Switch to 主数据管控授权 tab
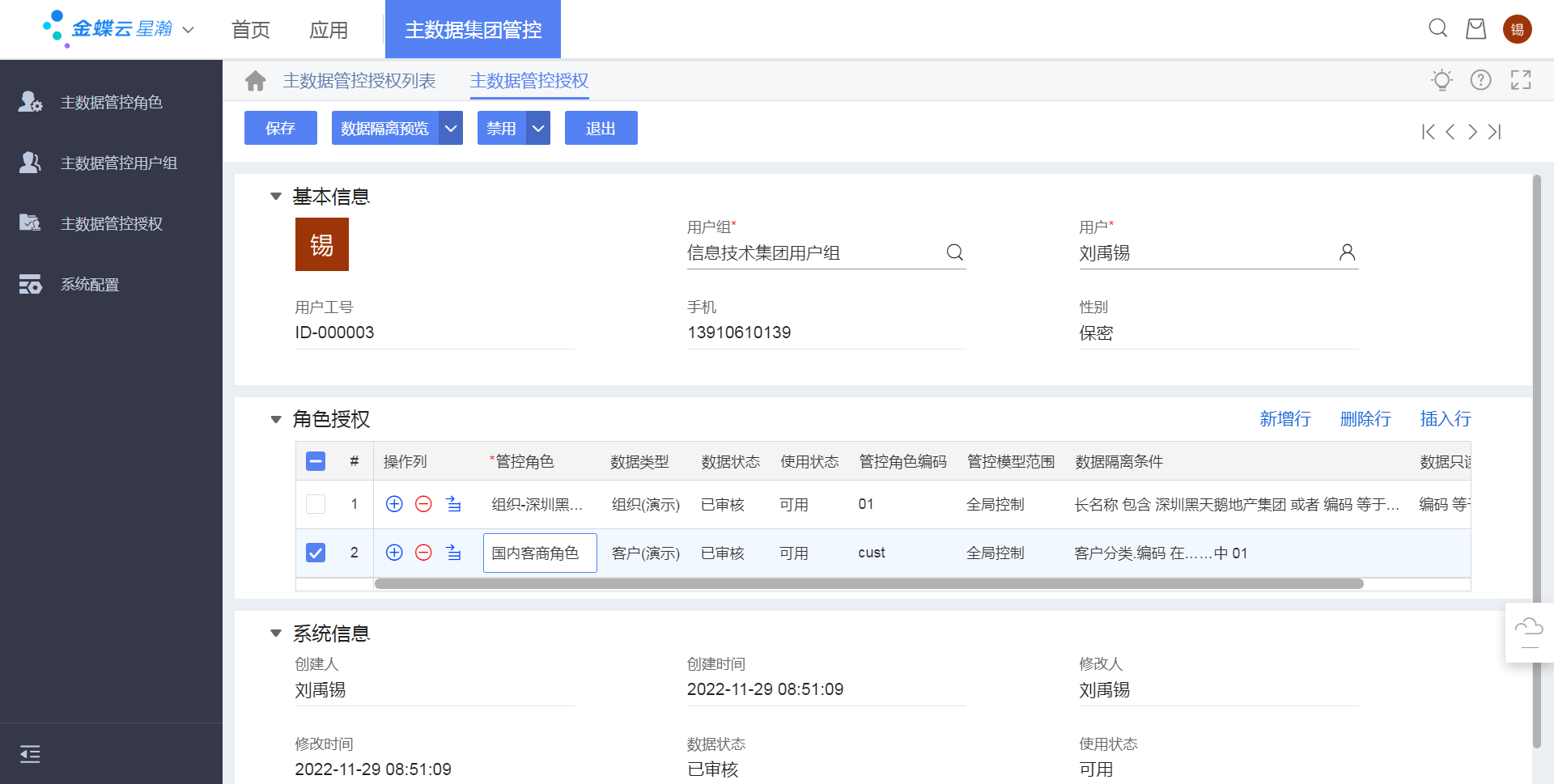This screenshot has width=1554, height=784. 529,81
